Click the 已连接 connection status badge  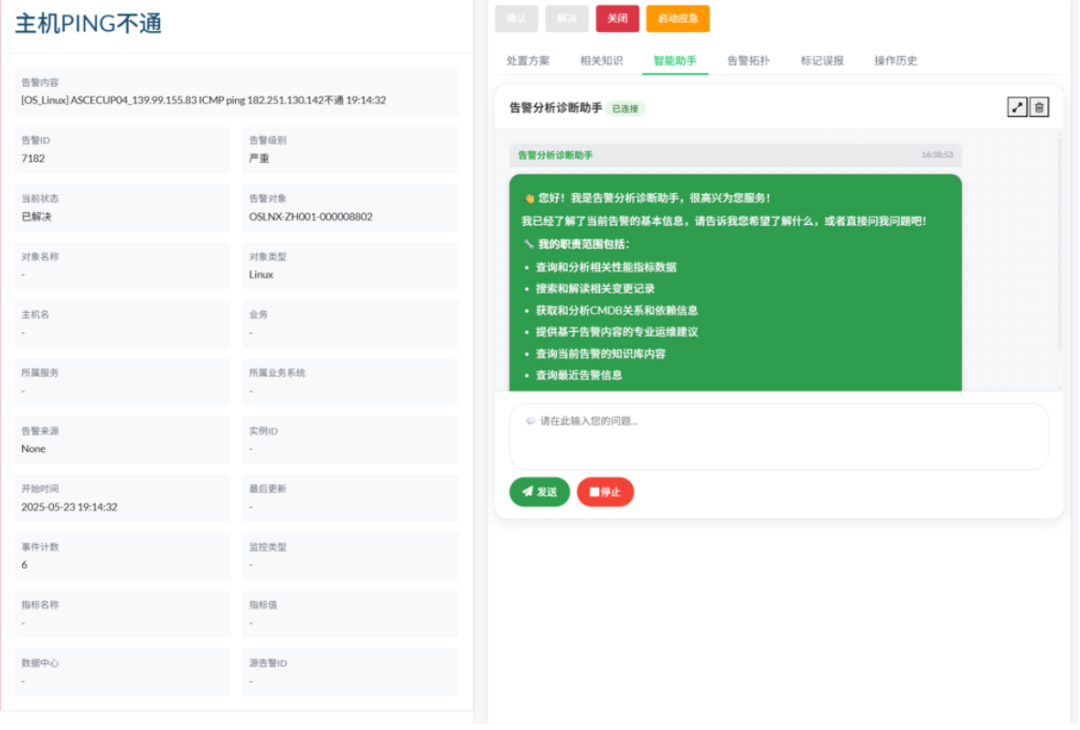(x=625, y=108)
